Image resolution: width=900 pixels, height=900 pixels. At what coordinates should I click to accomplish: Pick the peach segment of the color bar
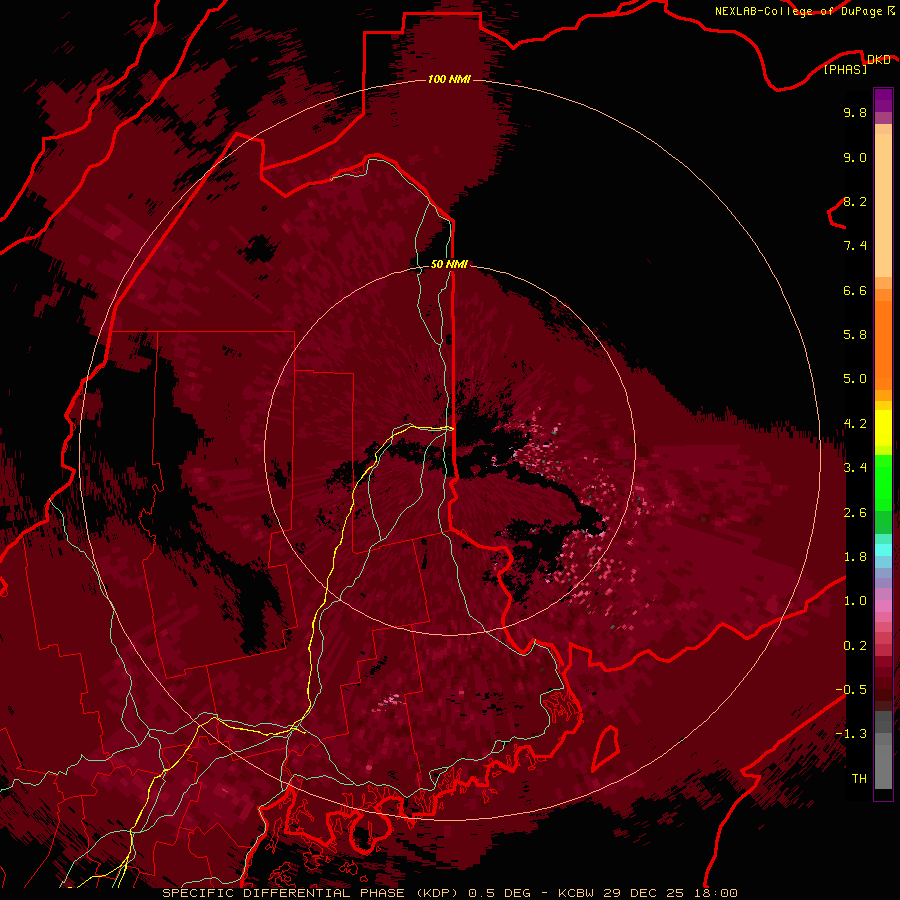point(883,205)
